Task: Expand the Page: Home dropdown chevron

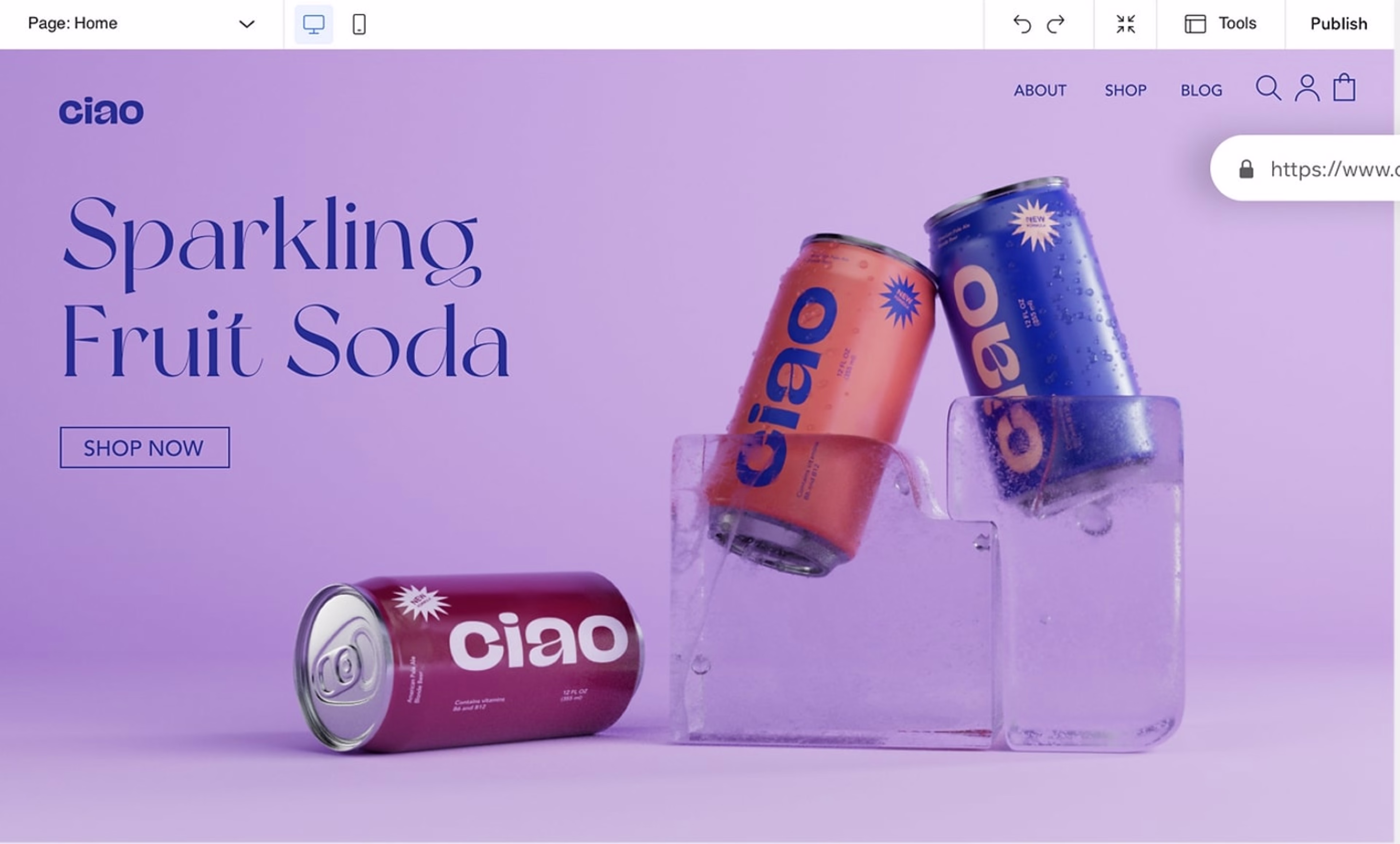Action: click(246, 24)
